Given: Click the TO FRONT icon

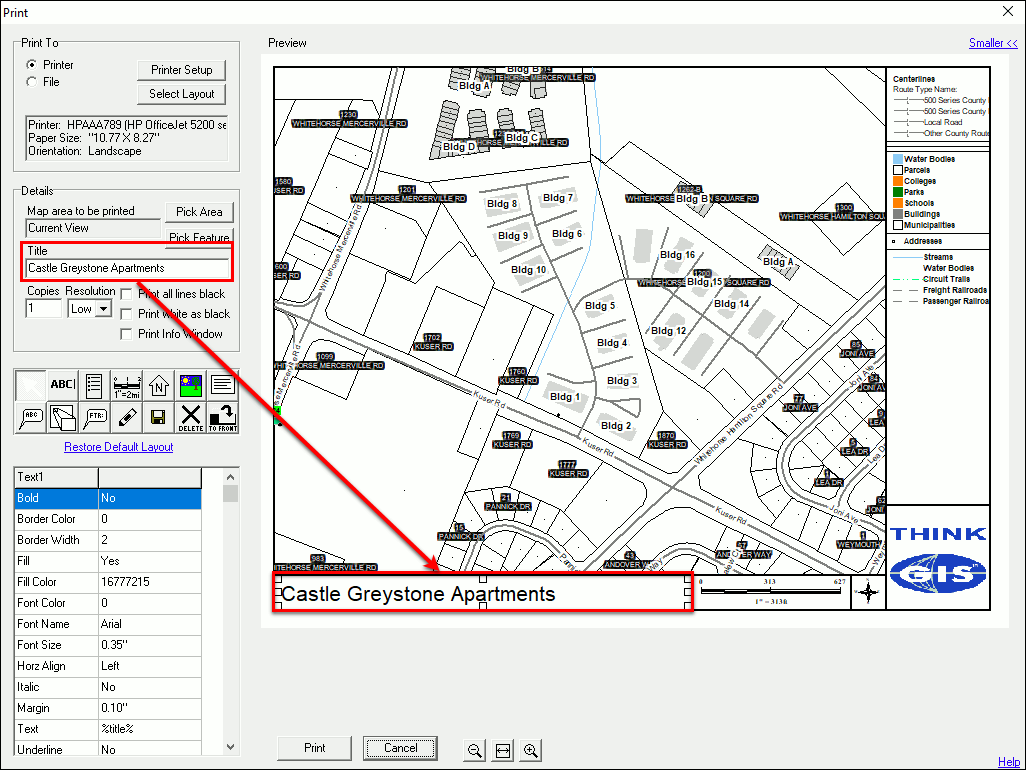Looking at the screenshot, I should (222, 417).
